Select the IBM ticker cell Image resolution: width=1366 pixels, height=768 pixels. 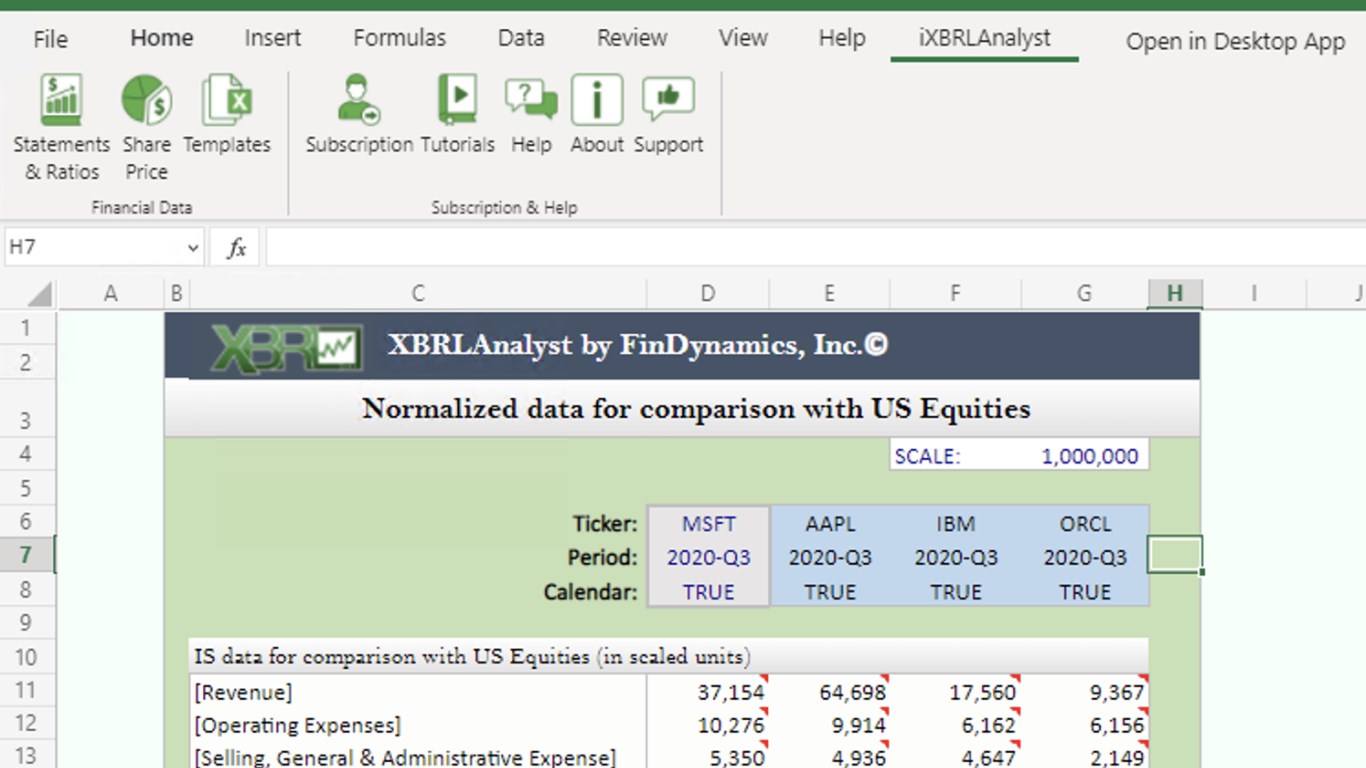coord(955,524)
